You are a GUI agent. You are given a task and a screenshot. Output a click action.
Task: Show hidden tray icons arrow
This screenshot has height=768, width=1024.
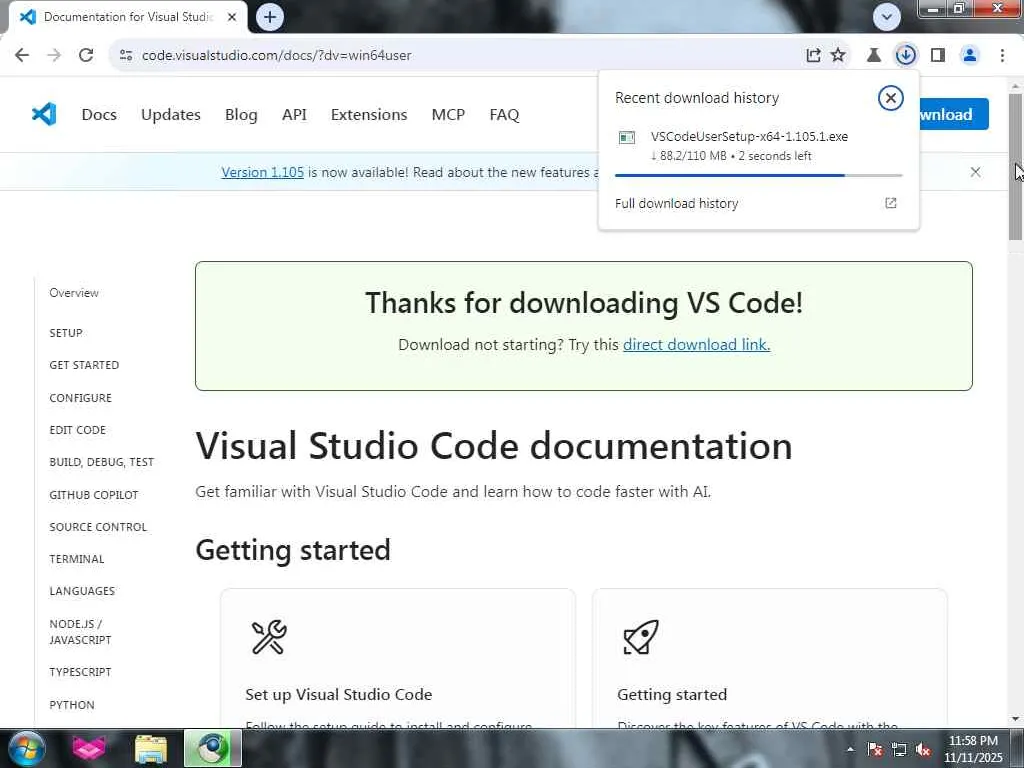tap(850, 749)
